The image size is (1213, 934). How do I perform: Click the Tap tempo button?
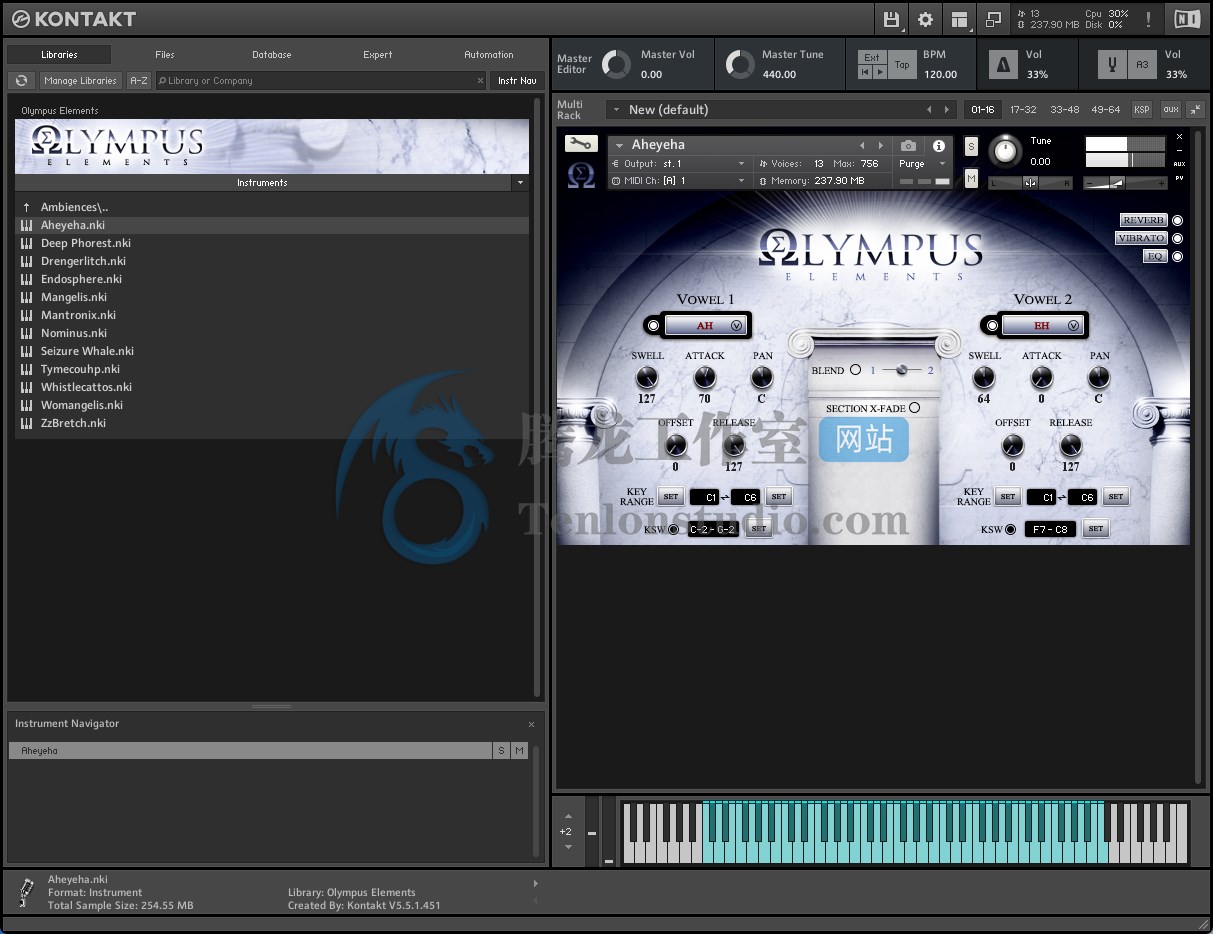[x=902, y=65]
